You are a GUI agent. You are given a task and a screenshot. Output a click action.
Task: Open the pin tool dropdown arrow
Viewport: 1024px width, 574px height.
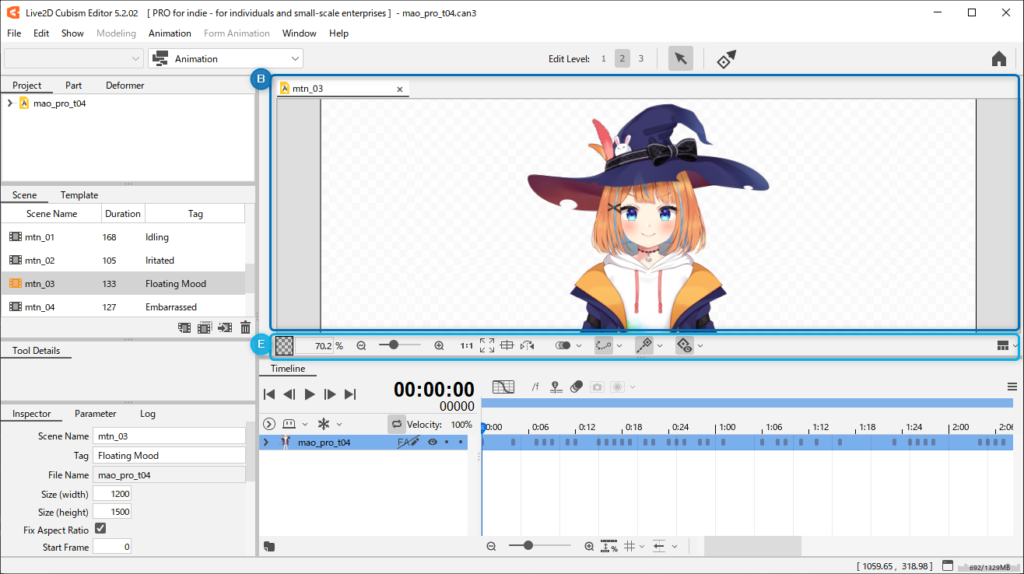(x=660, y=346)
